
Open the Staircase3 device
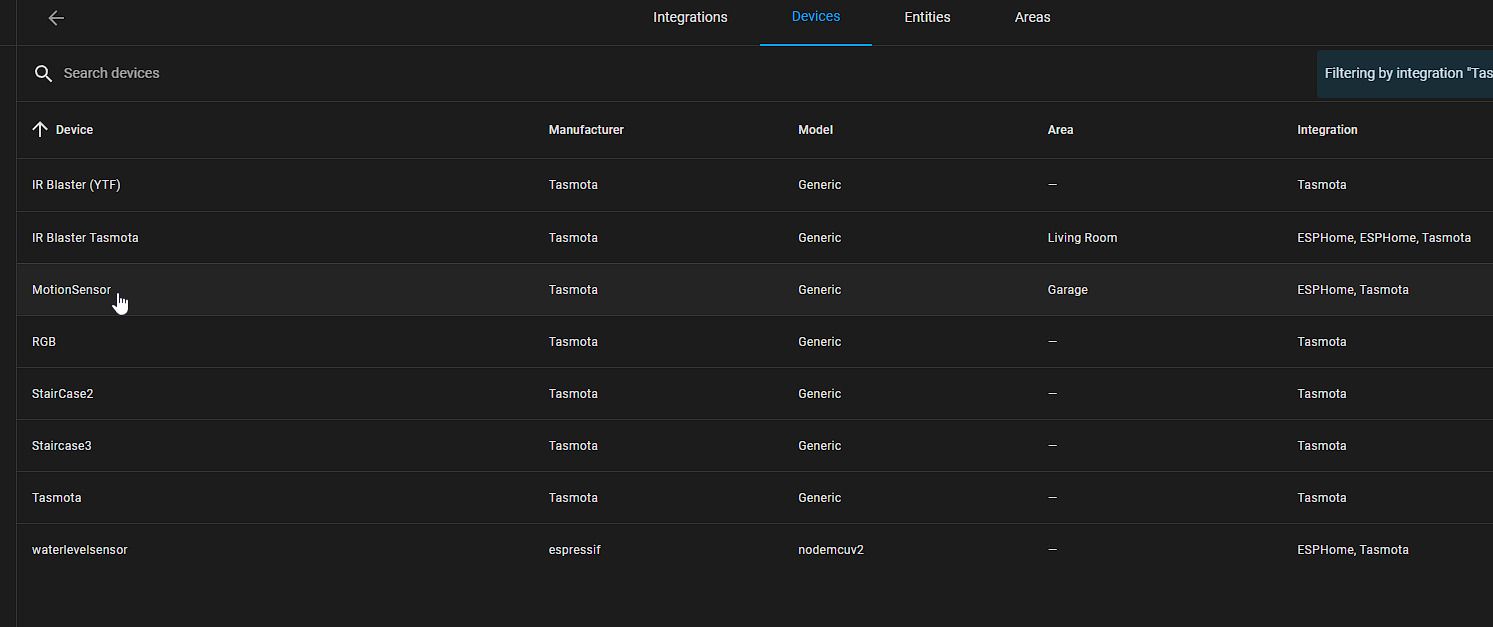coord(61,446)
